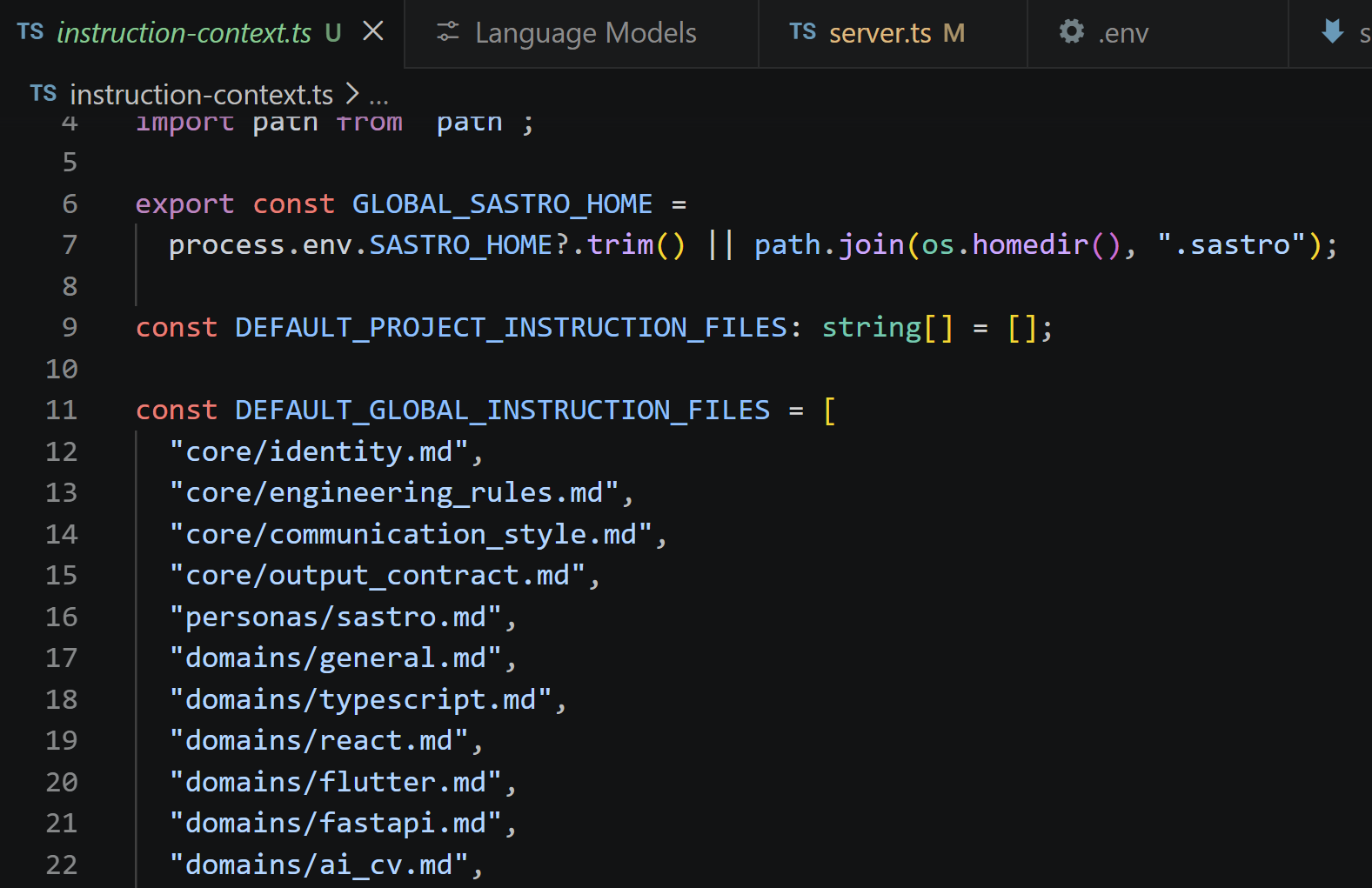Click on SASTRO_HOME in process.env expression
Image resolution: width=1372 pixels, height=888 pixels.
coord(461,245)
